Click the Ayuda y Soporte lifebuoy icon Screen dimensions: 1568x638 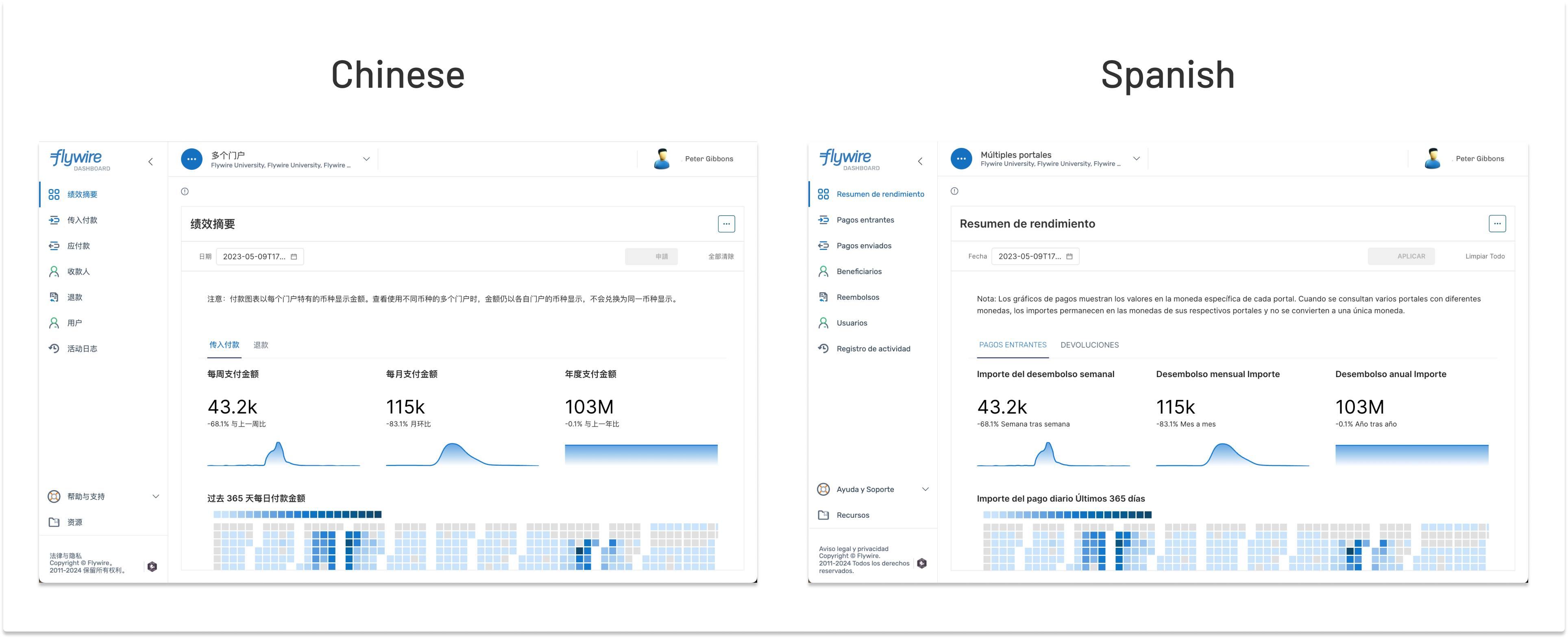[x=823, y=490]
